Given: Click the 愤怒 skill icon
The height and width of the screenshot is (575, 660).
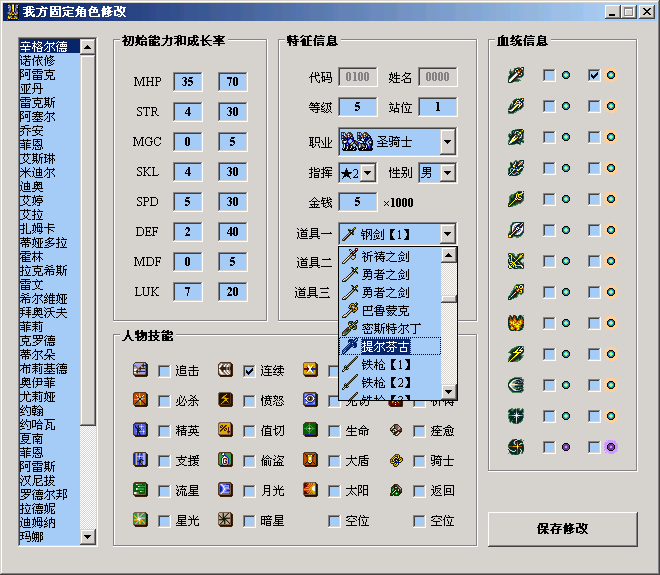Looking at the screenshot, I should pyautogui.click(x=225, y=399).
